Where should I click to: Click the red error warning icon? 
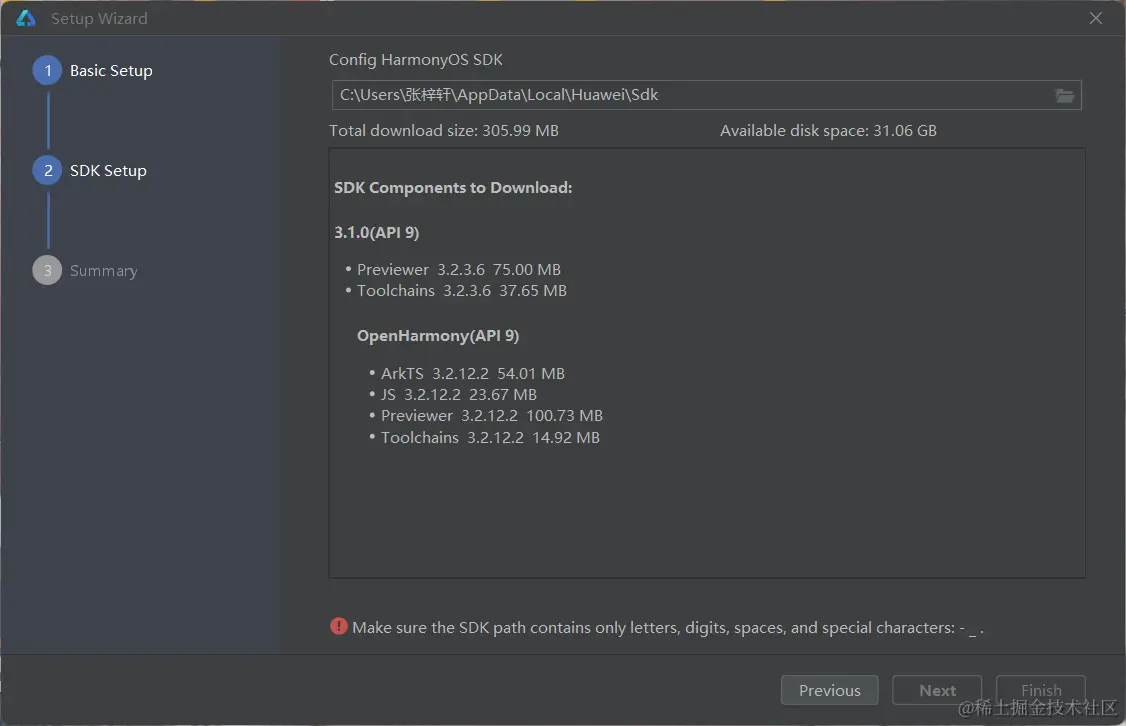pyautogui.click(x=339, y=627)
